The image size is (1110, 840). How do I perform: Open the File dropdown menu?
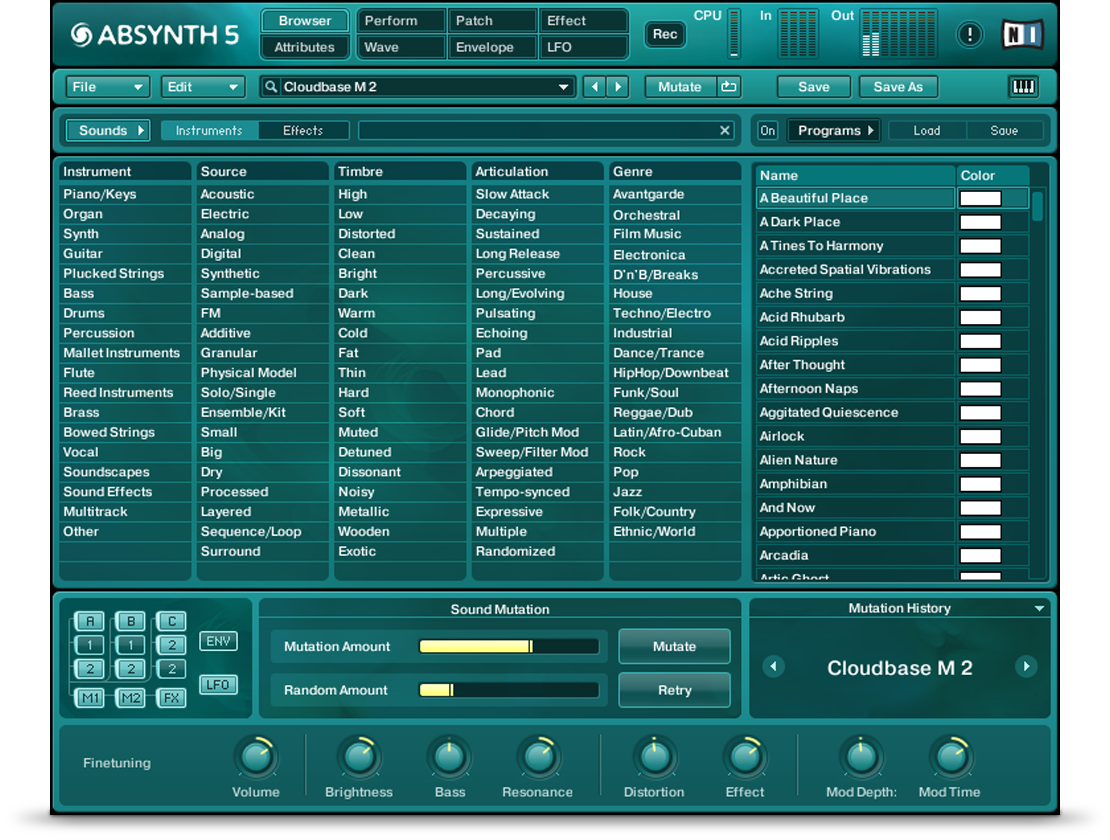point(107,87)
